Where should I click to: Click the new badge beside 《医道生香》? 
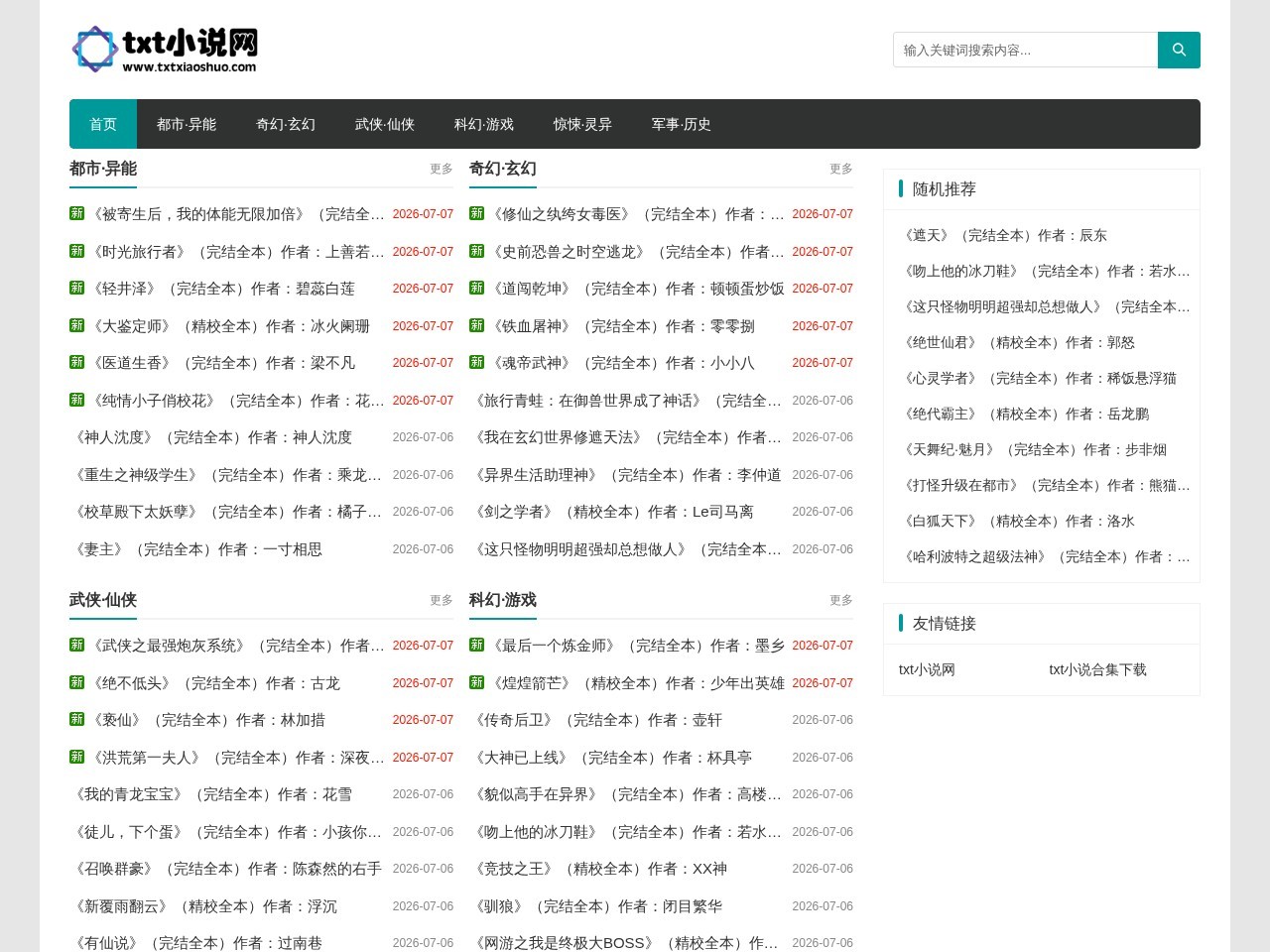pos(76,362)
